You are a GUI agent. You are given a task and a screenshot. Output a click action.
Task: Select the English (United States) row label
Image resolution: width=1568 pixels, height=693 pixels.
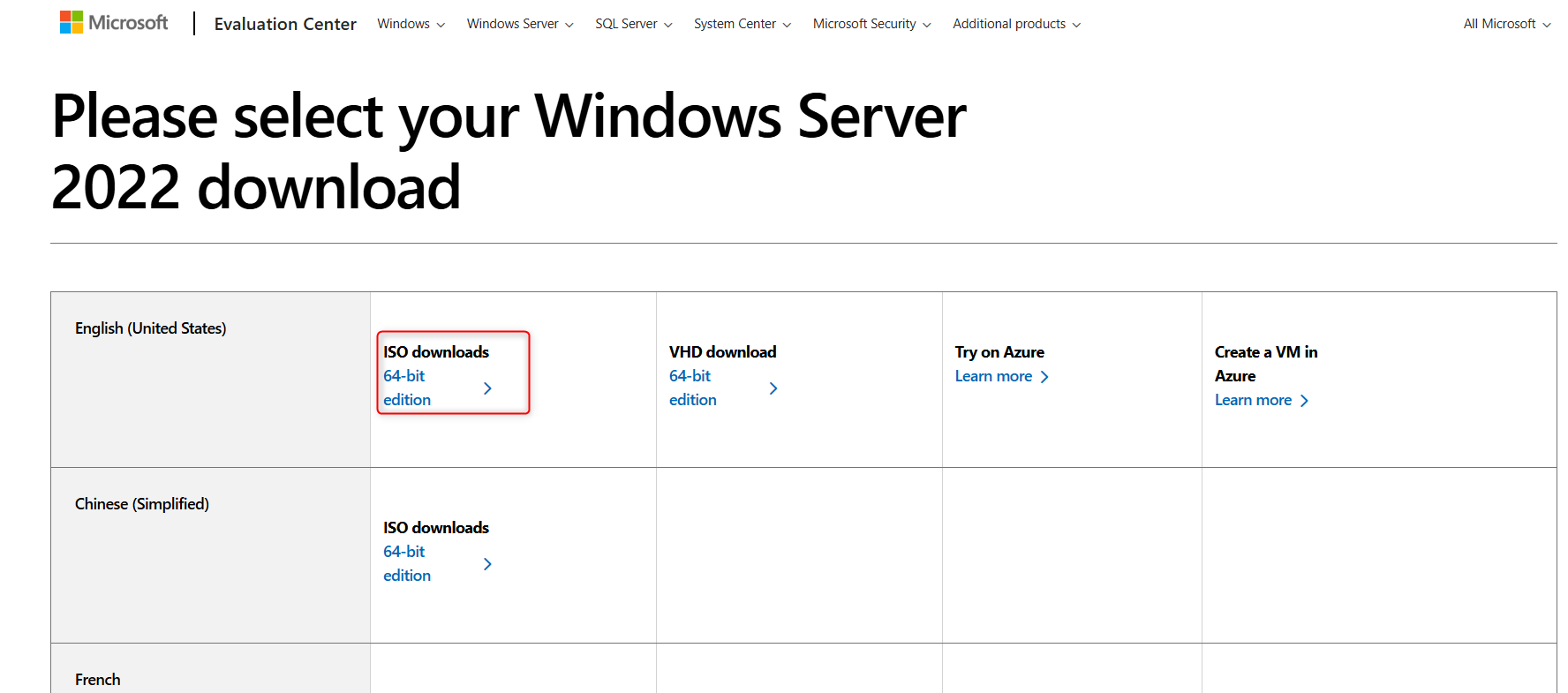pyautogui.click(x=151, y=328)
